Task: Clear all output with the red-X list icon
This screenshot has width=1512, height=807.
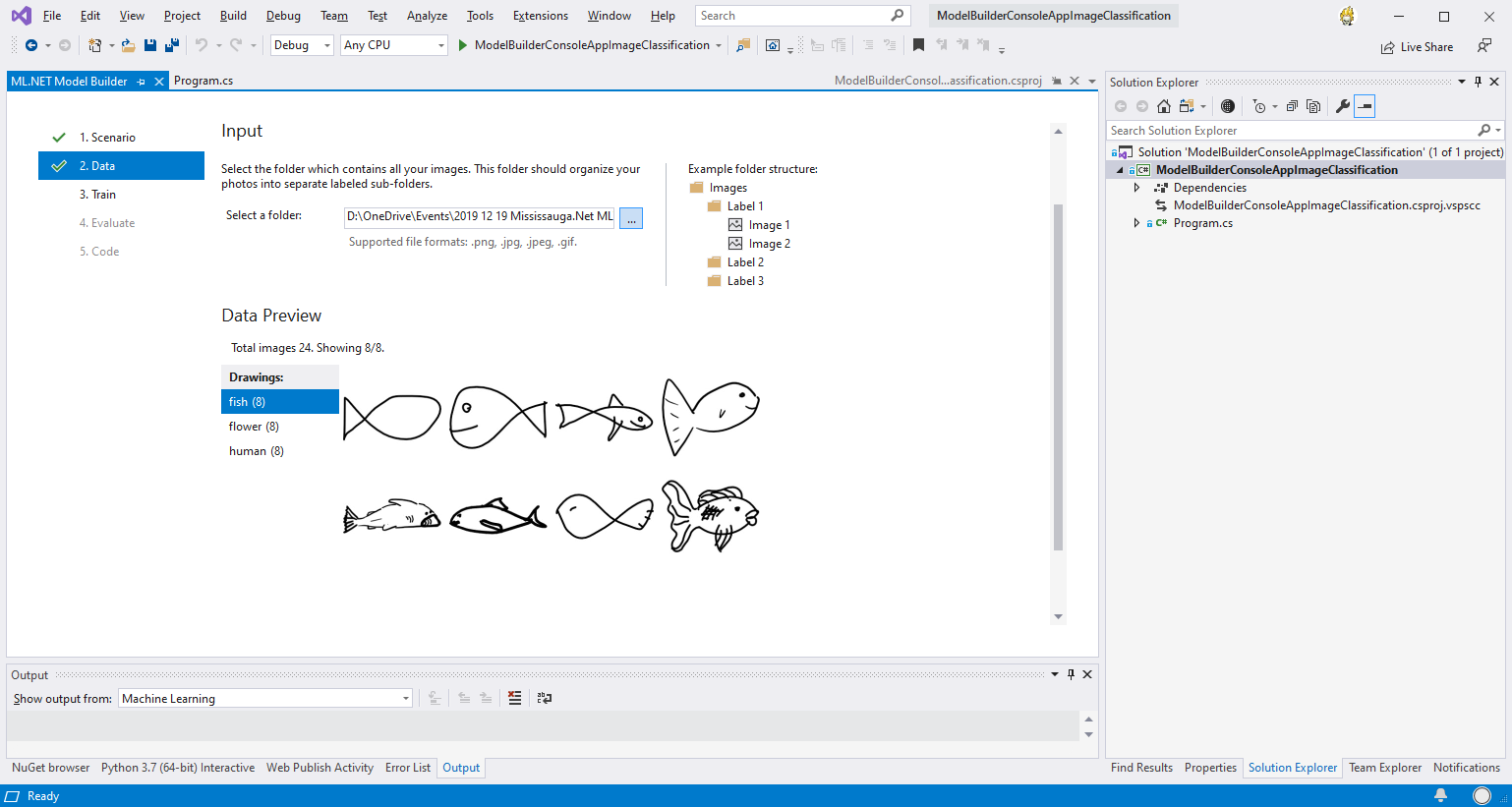Action: tap(514, 698)
